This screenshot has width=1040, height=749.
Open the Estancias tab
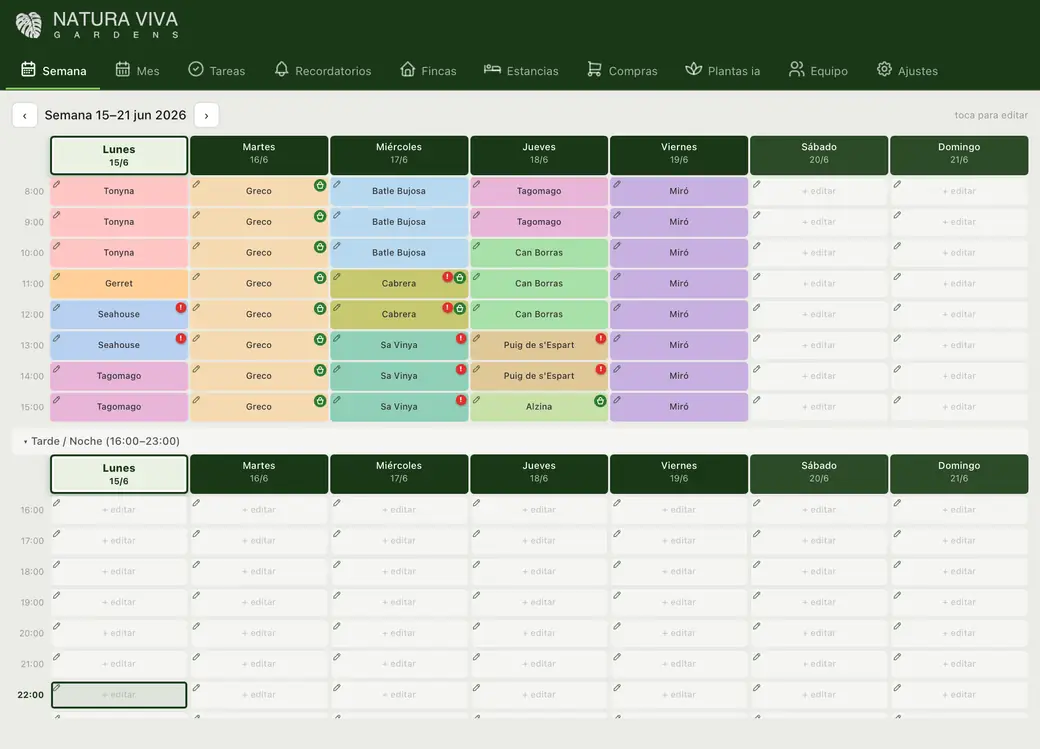coord(521,71)
